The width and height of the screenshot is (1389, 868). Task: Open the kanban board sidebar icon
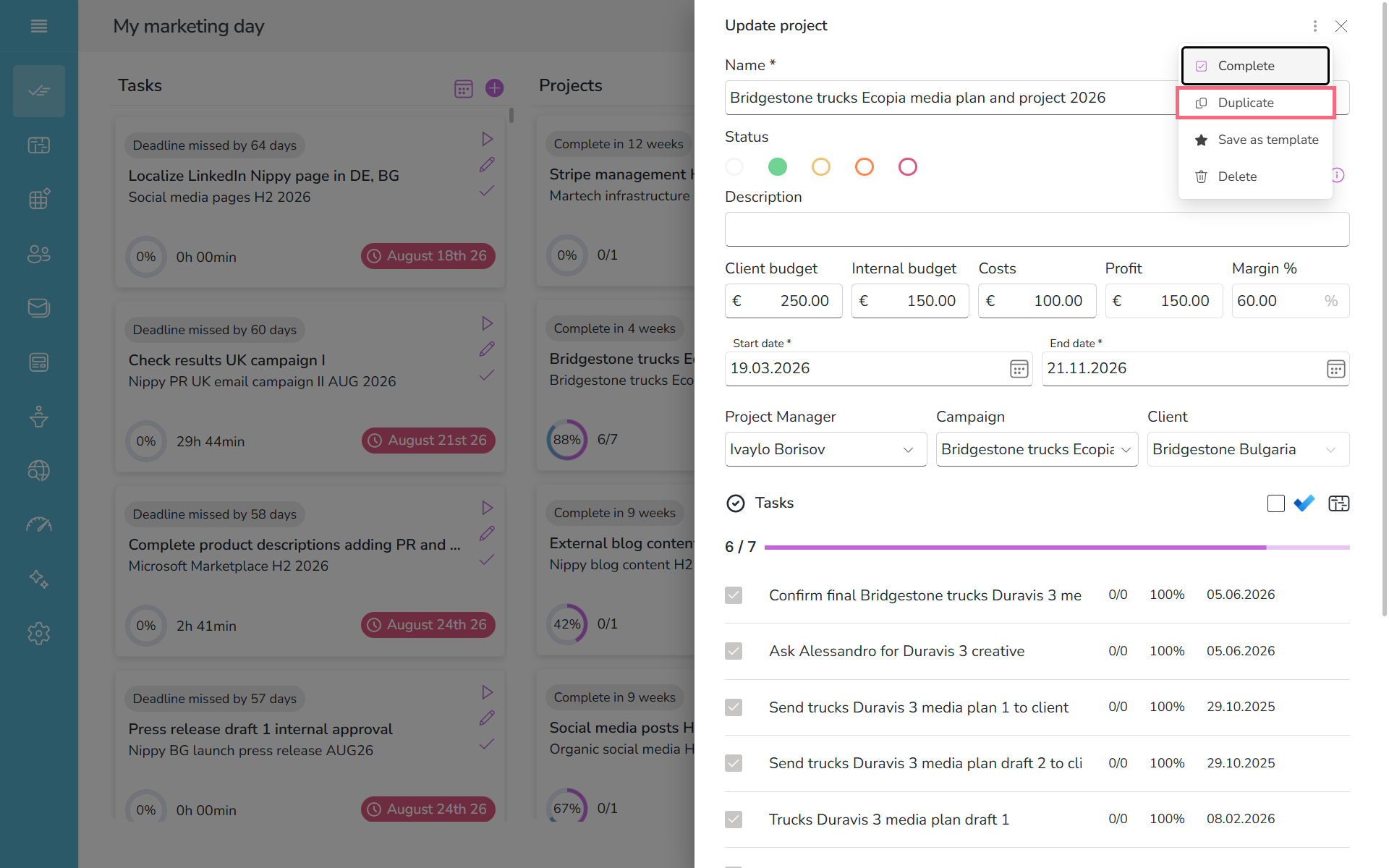point(39,145)
